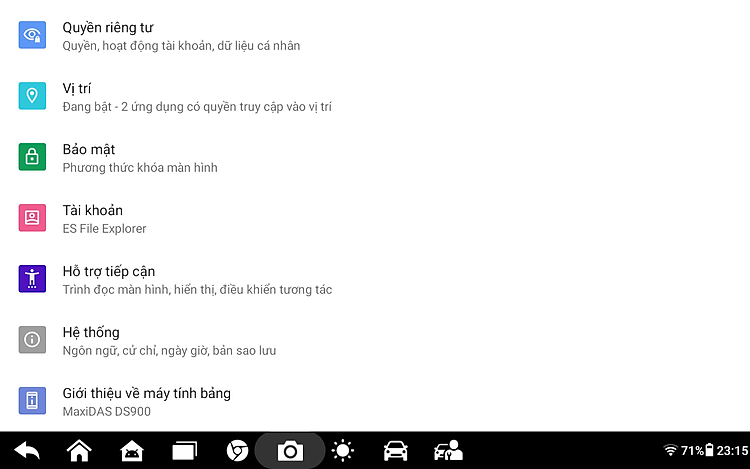Viewport: 750px width, 469px height.
Task: Open the car service person icon
Action: click(x=448, y=450)
